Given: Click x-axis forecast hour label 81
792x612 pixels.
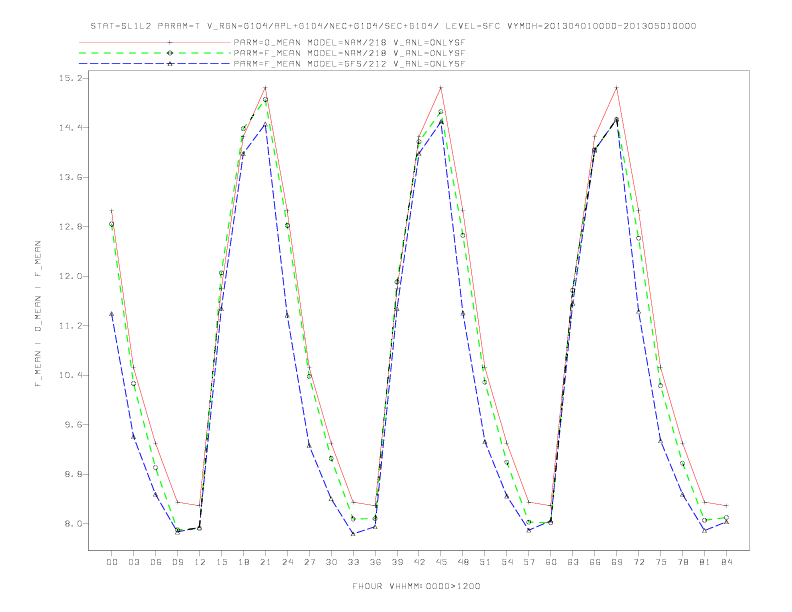Looking at the screenshot, I should pos(705,562).
